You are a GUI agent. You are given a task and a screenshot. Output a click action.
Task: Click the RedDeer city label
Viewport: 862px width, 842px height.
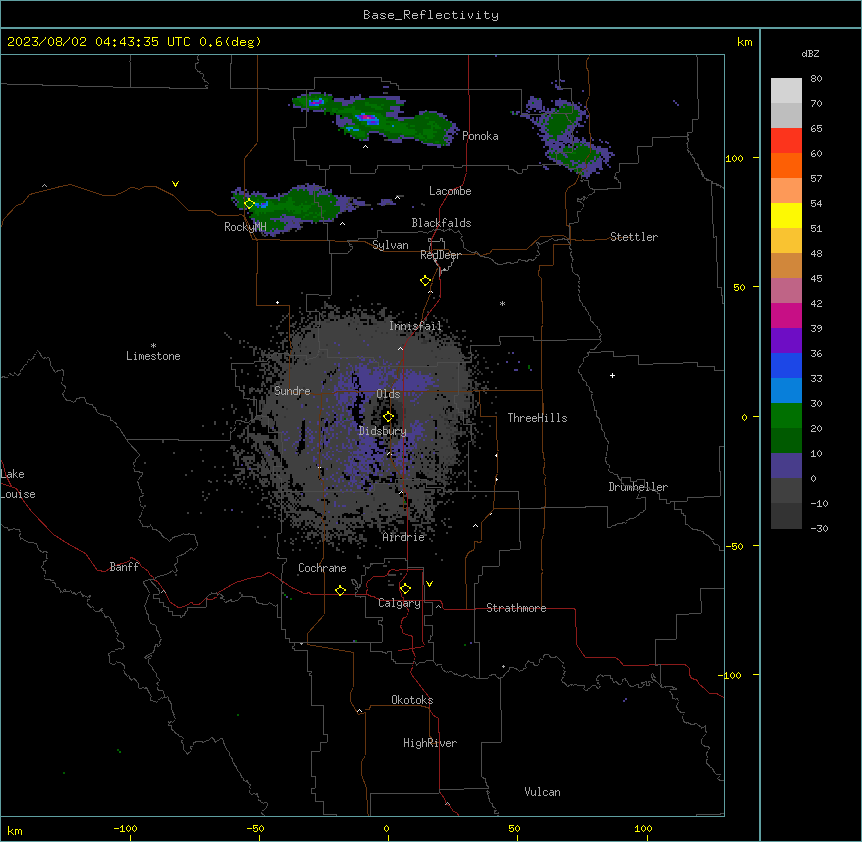tap(440, 255)
